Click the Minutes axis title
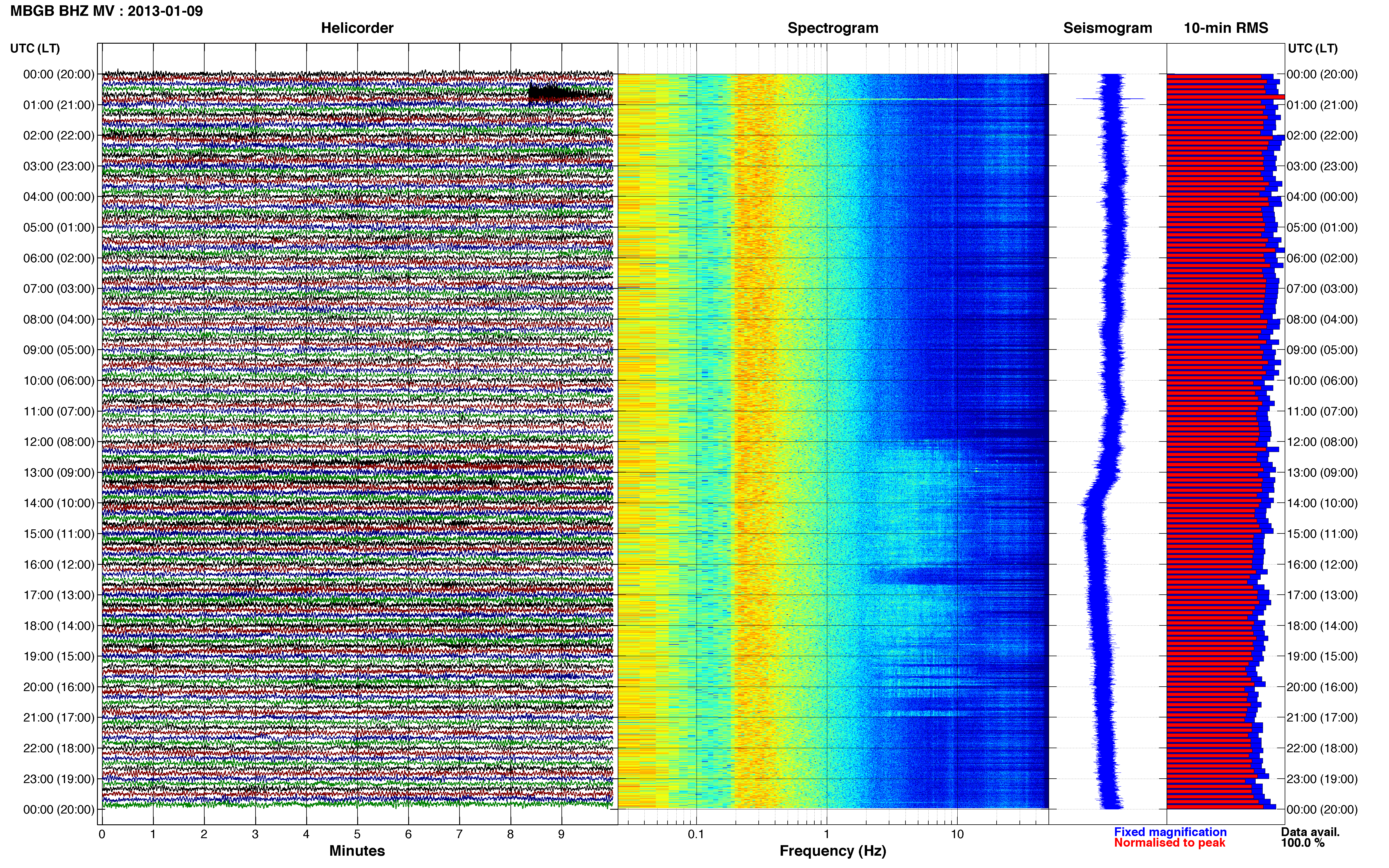 (357, 851)
